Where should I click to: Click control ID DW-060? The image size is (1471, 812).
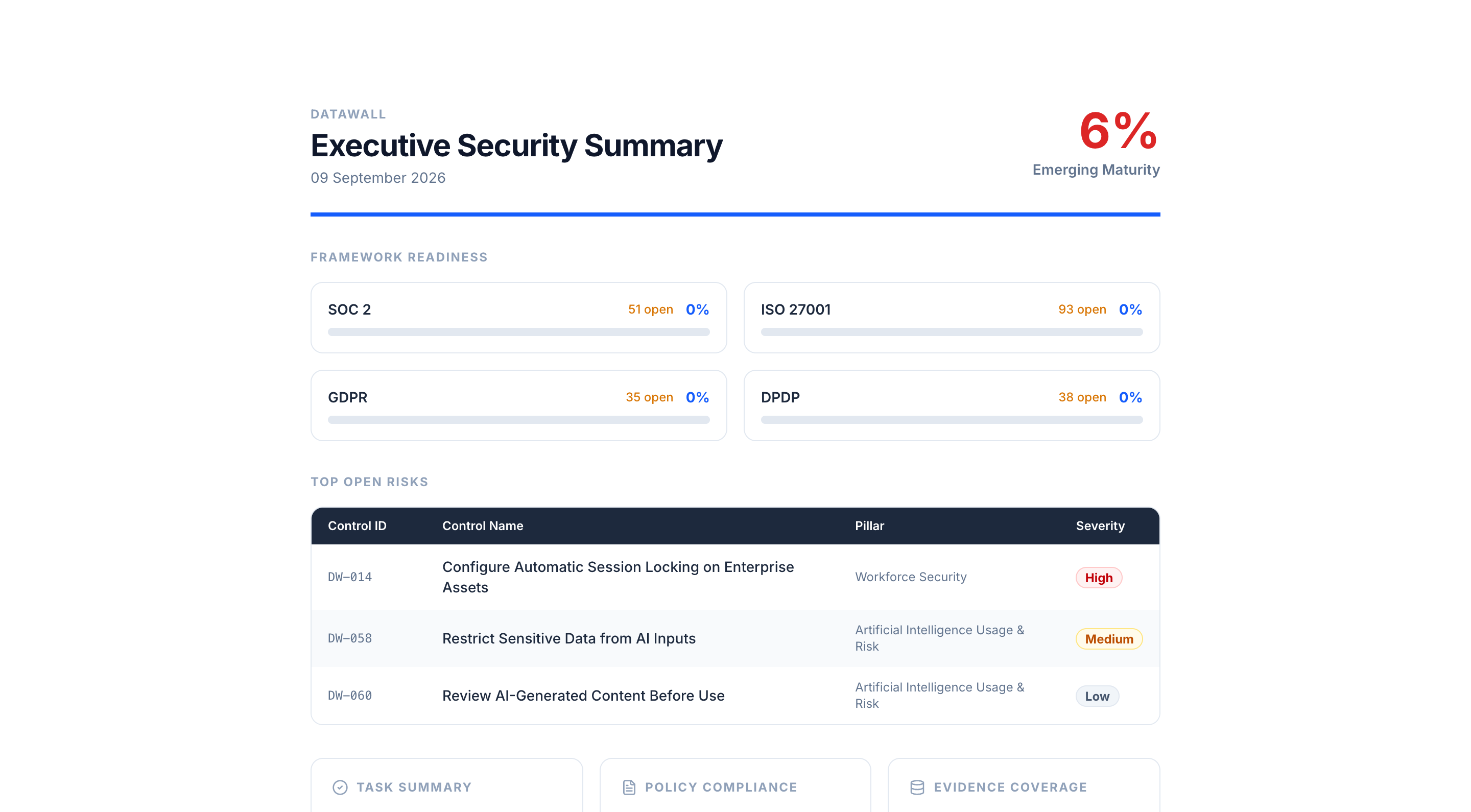(x=349, y=696)
